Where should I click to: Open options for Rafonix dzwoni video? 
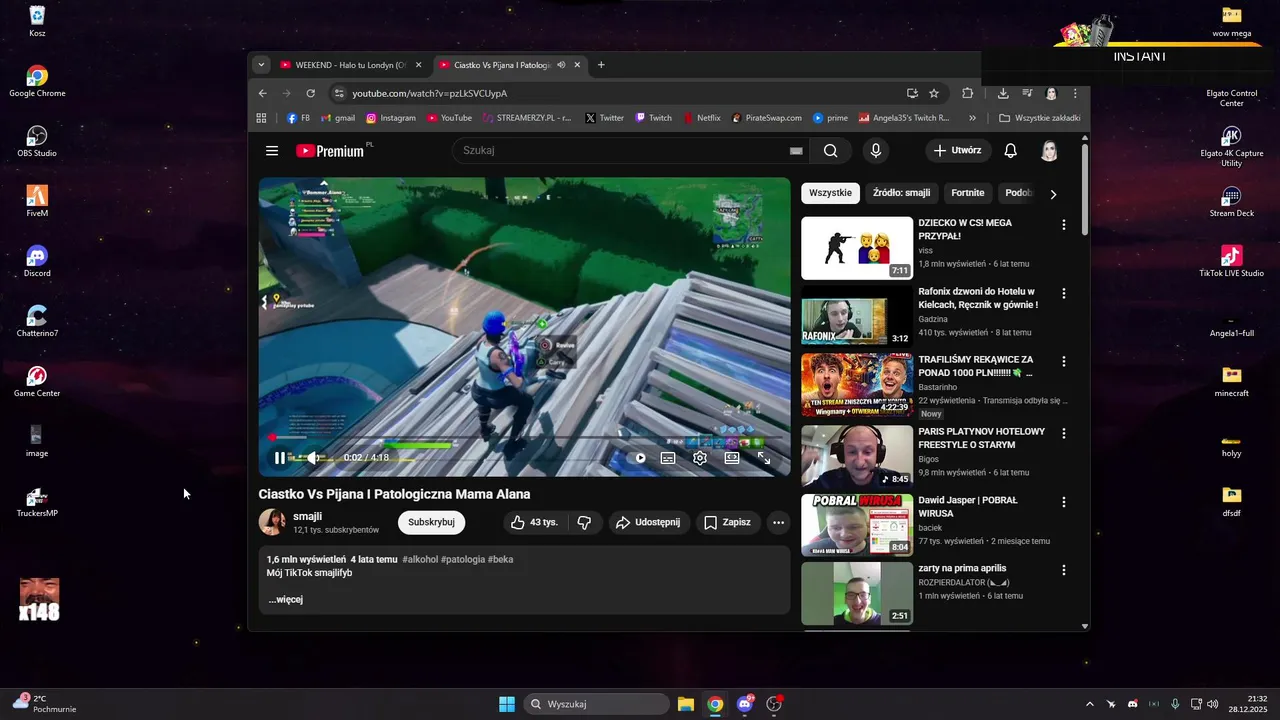pyautogui.click(x=1064, y=294)
